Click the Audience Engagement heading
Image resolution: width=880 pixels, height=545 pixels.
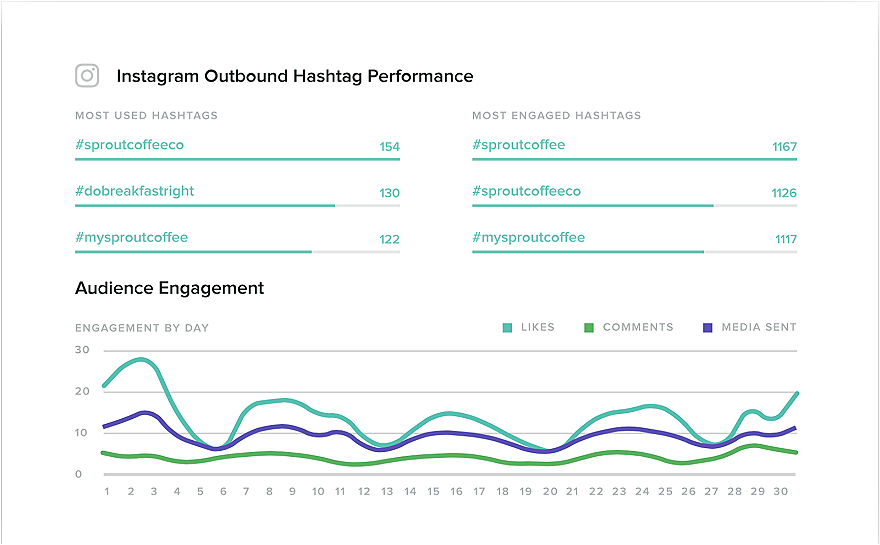coord(169,288)
